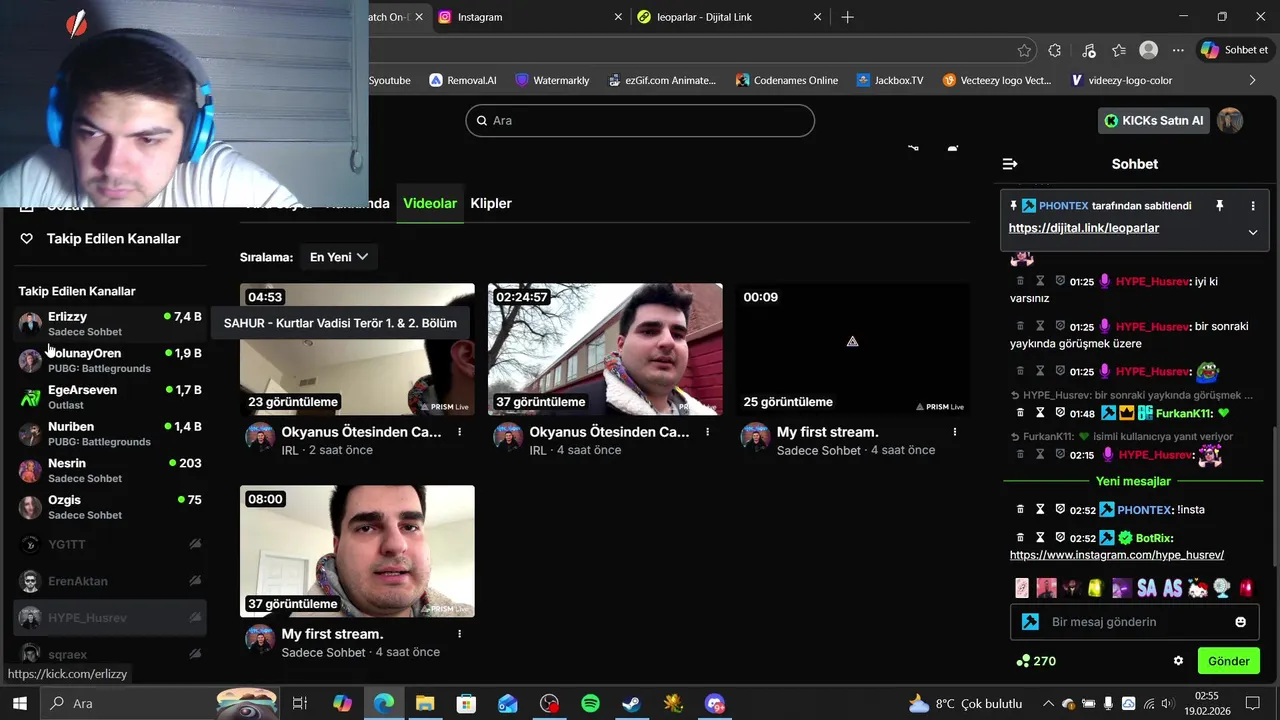The image size is (1280, 720).
Task: Open Jackbox.TV bookmark
Action: 890,80
